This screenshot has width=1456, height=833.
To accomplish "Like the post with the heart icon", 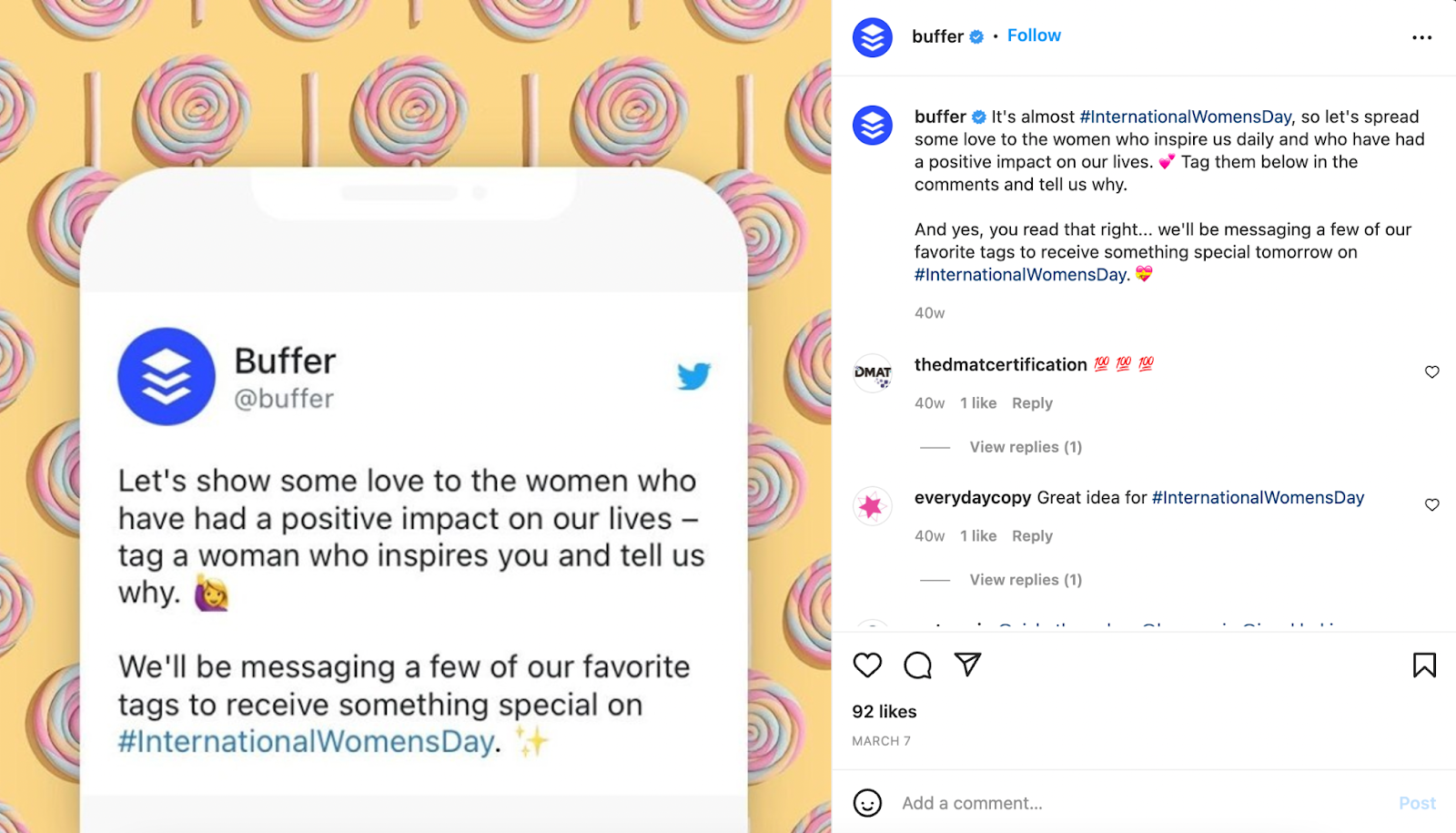I will click(867, 665).
